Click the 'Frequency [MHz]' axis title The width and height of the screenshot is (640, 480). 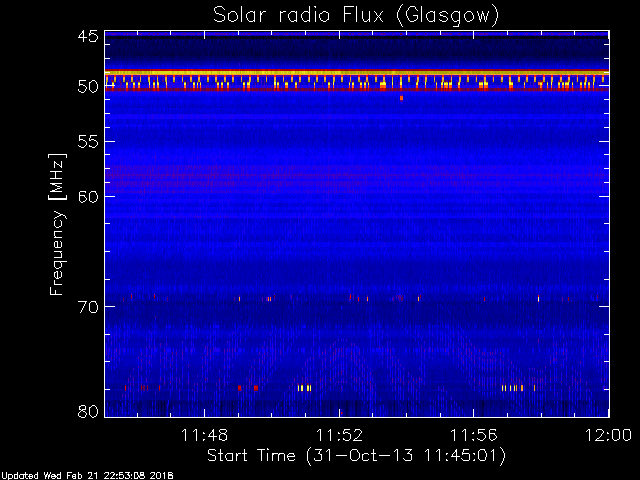click(x=57, y=224)
